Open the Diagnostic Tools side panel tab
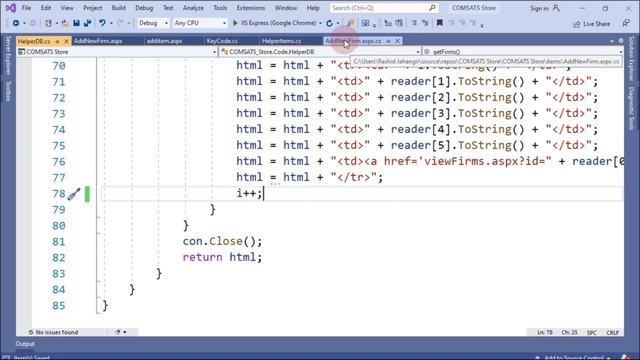The width and height of the screenshot is (640, 360). pyautogui.click(x=631, y=108)
